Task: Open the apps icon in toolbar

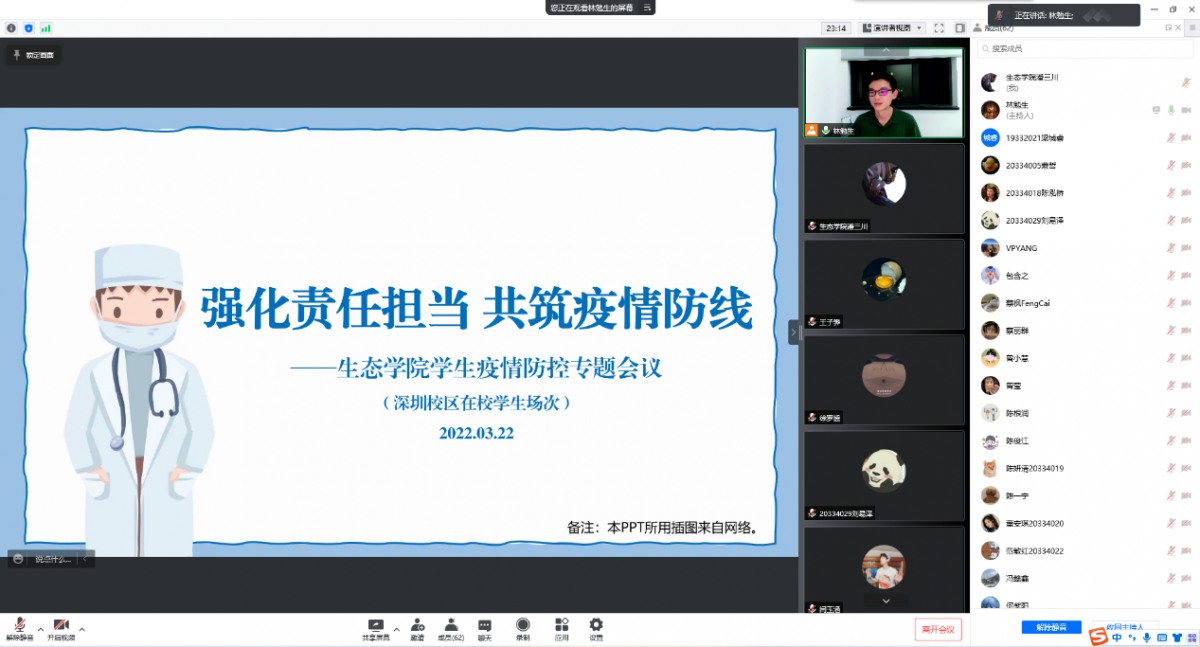Action: click(x=561, y=628)
